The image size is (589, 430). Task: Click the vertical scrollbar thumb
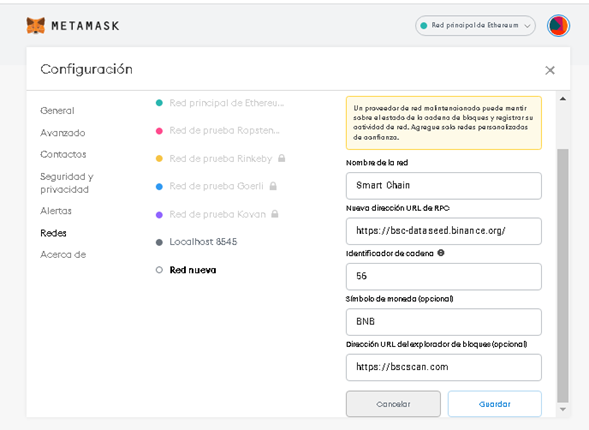563,276
